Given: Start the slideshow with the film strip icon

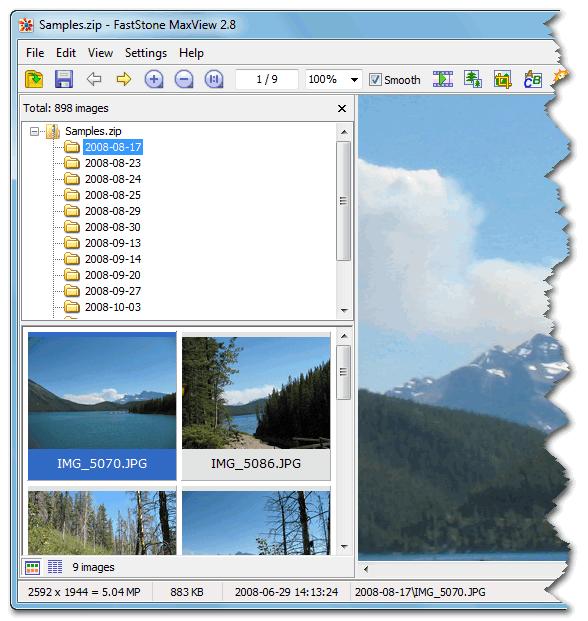Looking at the screenshot, I should (x=443, y=79).
